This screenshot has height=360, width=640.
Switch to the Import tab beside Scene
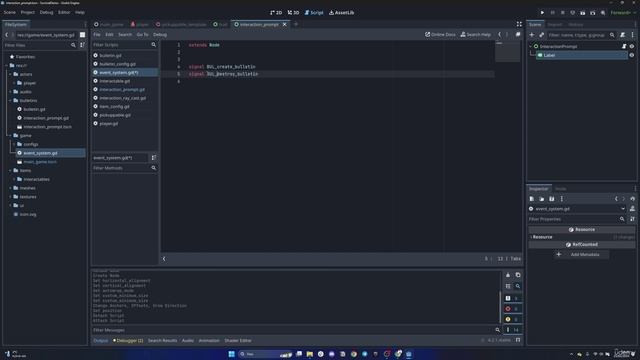(x=554, y=24)
